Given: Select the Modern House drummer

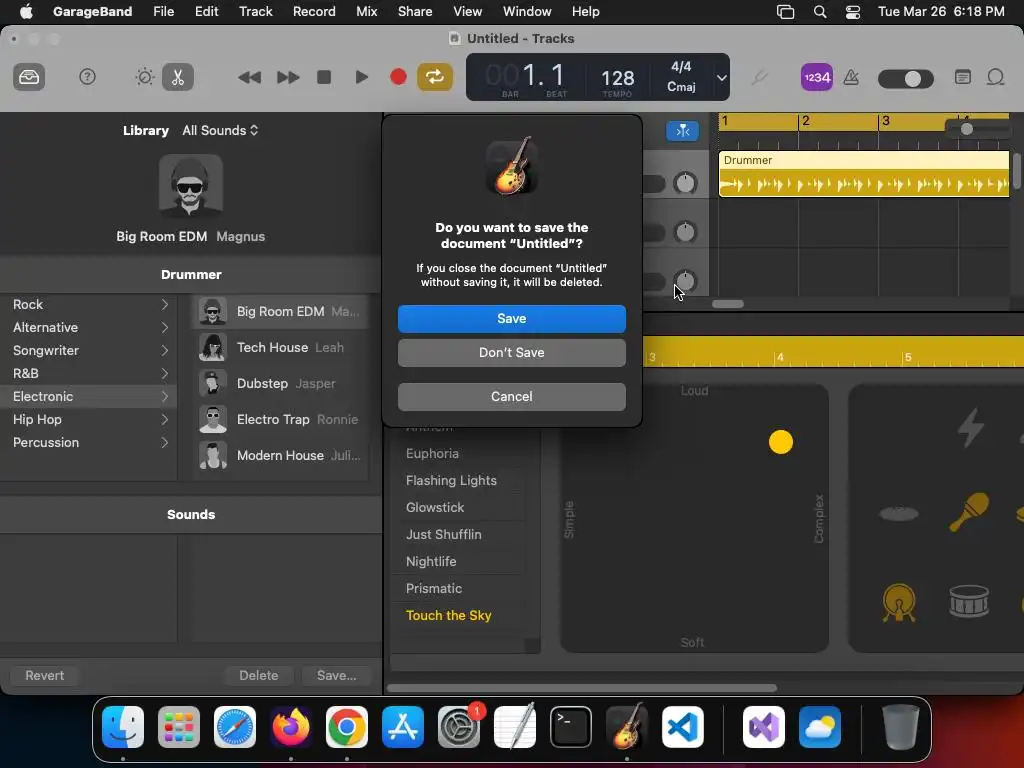Looking at the screenshot, I should pyautogui.click(x=281, y=455).
